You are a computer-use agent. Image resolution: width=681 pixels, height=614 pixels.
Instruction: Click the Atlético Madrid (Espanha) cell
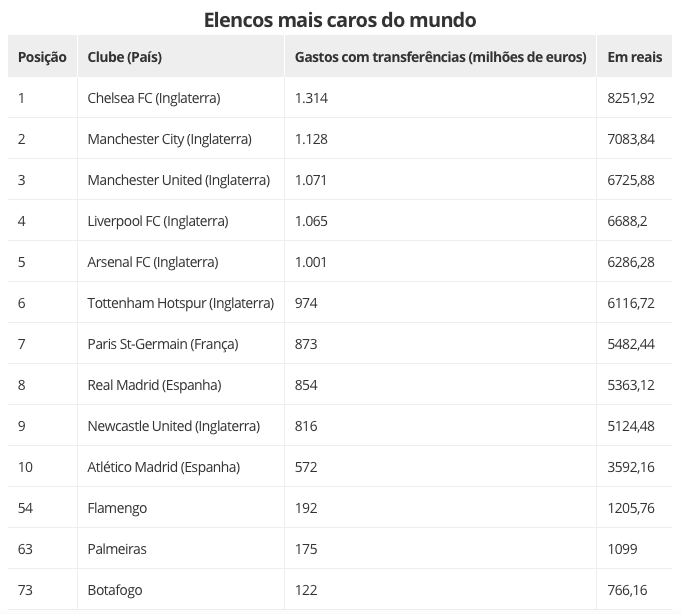click(x=163, y=467)
